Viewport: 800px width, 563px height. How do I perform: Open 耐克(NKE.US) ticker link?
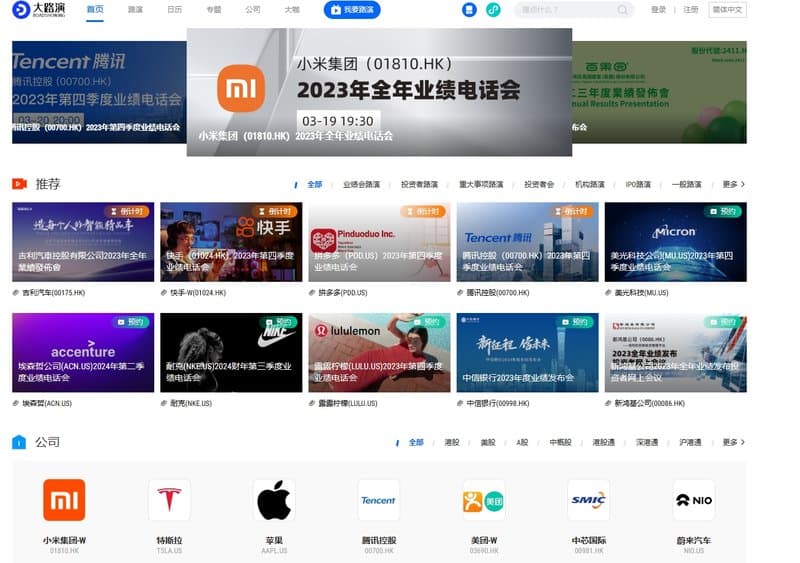click(191, 404)
